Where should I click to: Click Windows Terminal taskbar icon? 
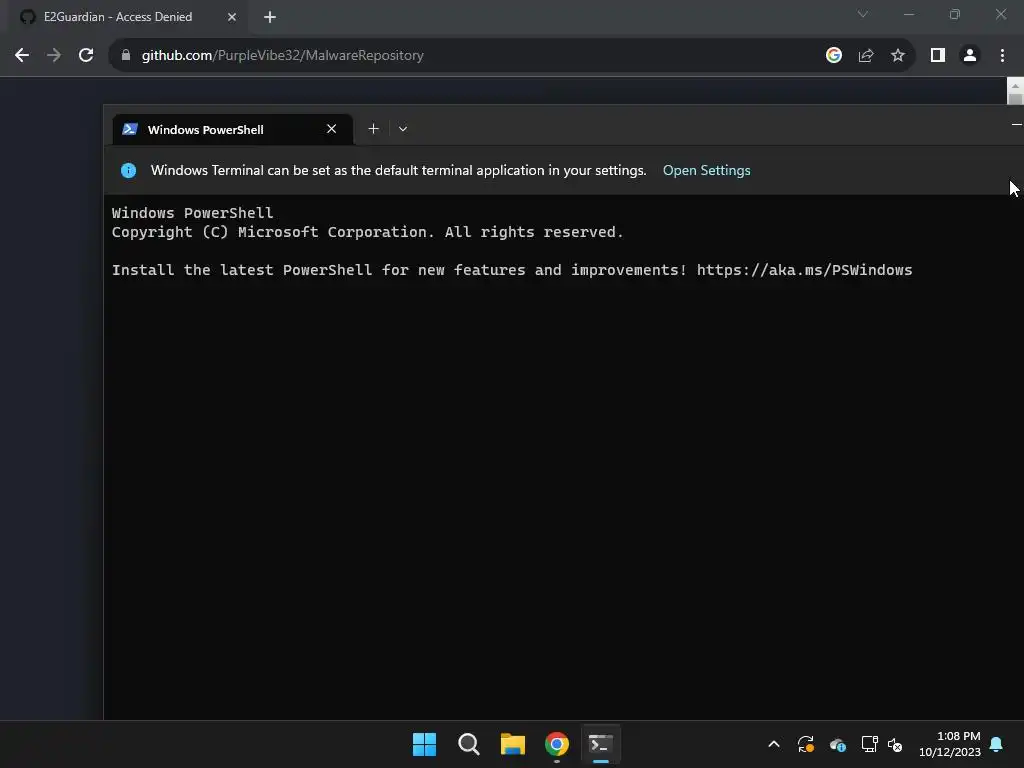pos(600,744)
